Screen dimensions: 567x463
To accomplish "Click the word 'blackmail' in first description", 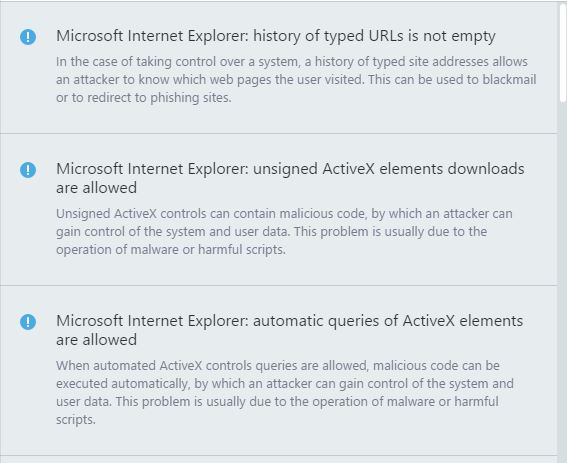I will pos(509,80).
